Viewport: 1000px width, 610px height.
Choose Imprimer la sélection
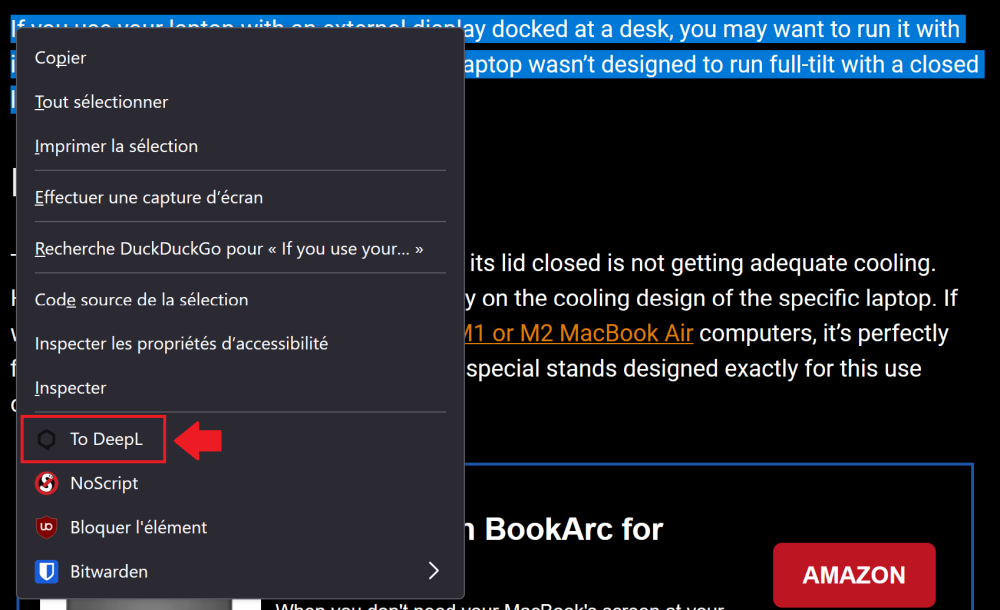click(x=240, y=146)
